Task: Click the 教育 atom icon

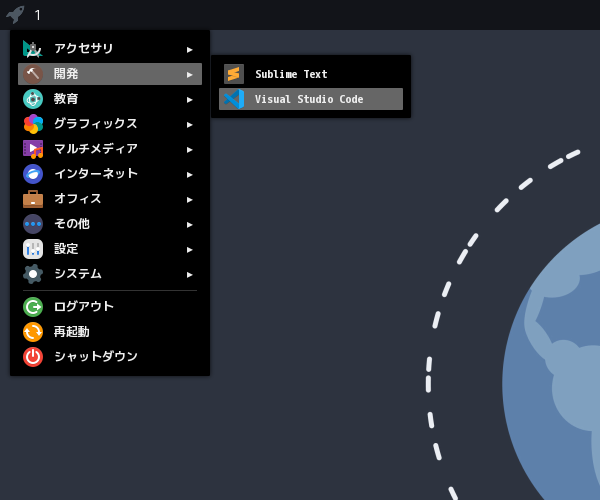Action: click(33, 99)
